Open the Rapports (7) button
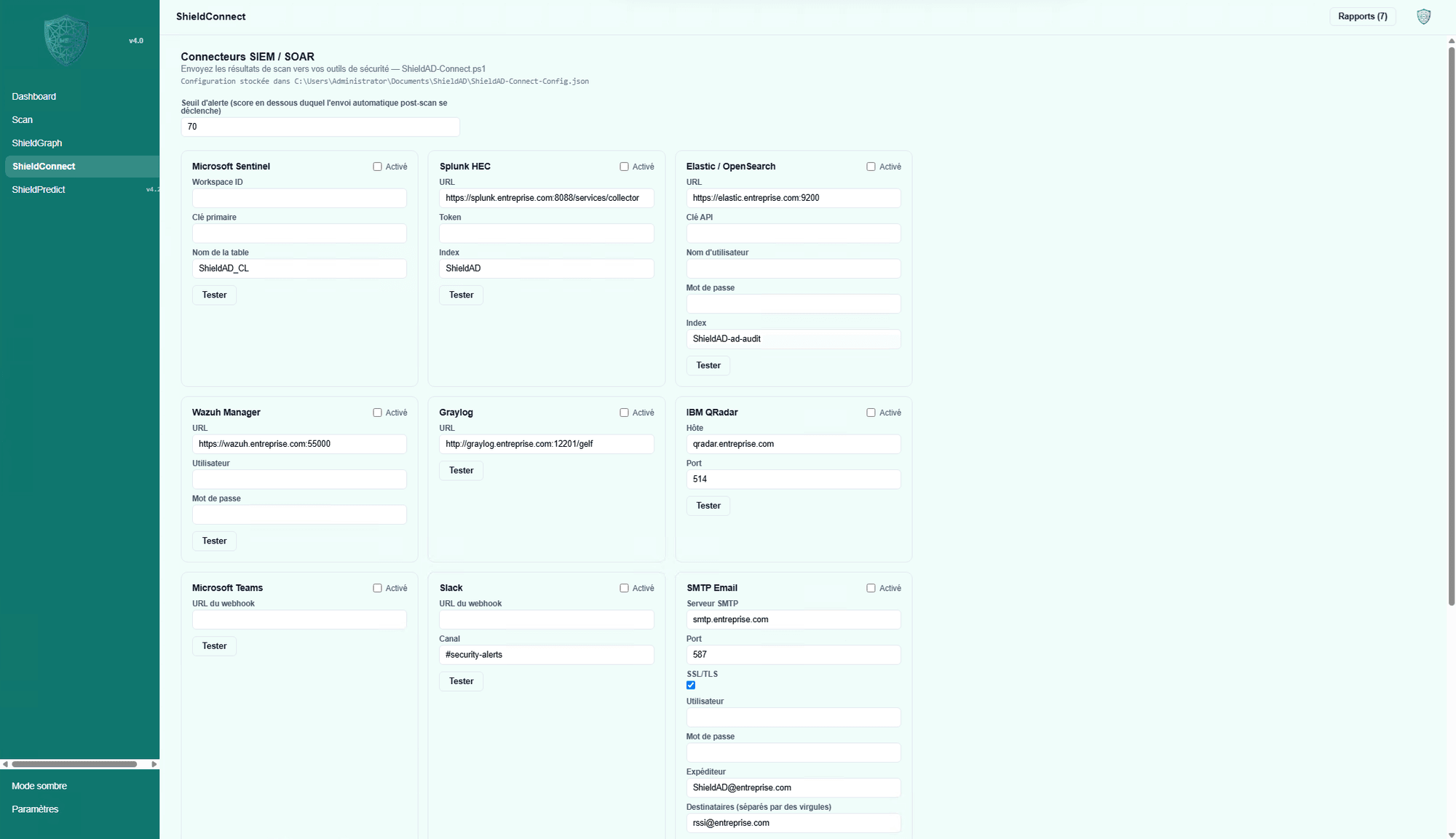This screenshot has height=839, width=1456. 1362,17
